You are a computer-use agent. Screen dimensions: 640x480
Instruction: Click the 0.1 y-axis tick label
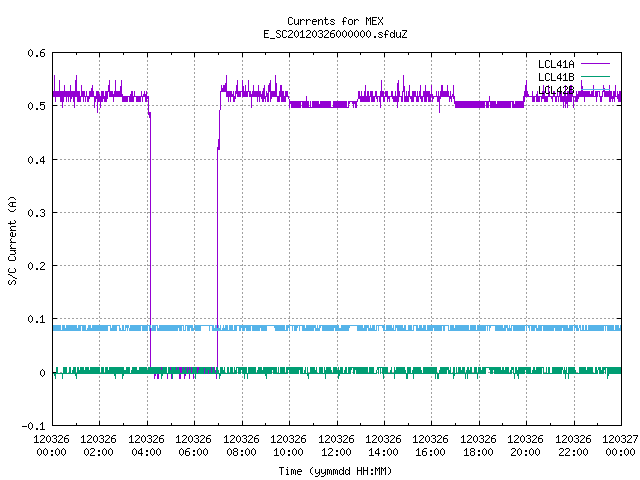36,319
